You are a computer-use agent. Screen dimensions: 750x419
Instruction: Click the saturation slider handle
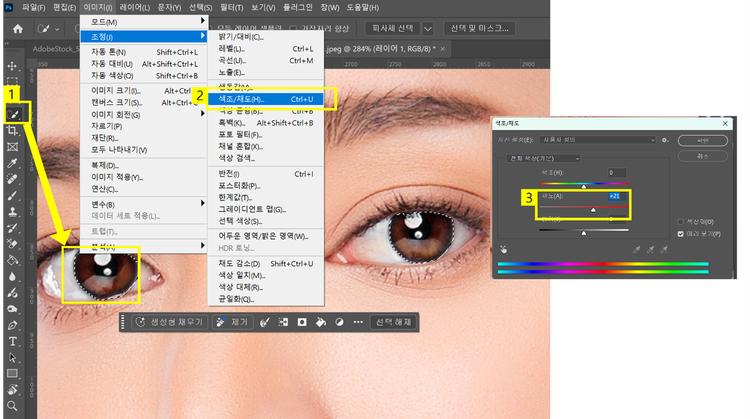593,210
